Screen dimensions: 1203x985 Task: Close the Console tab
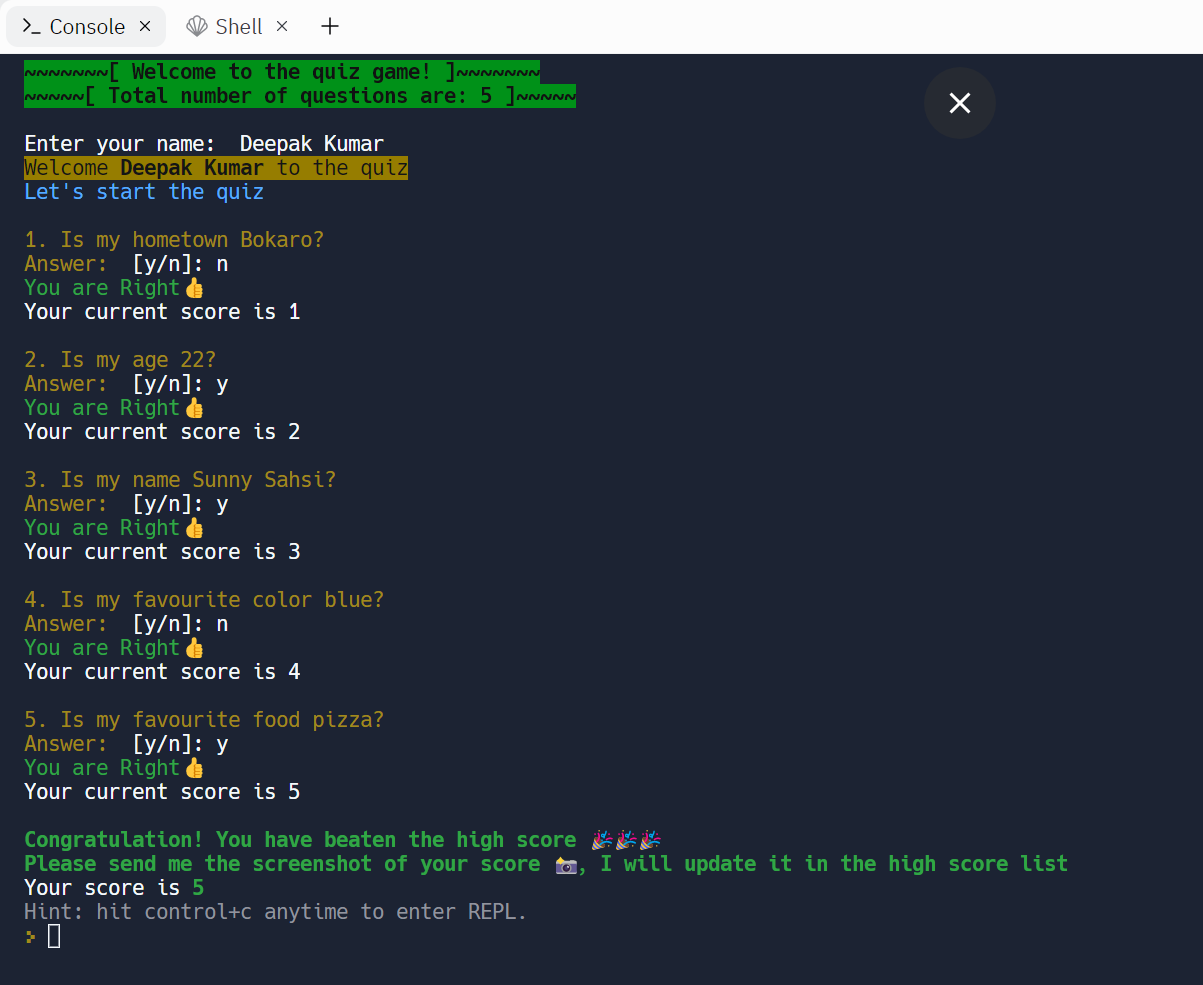[x=145, y=27]
